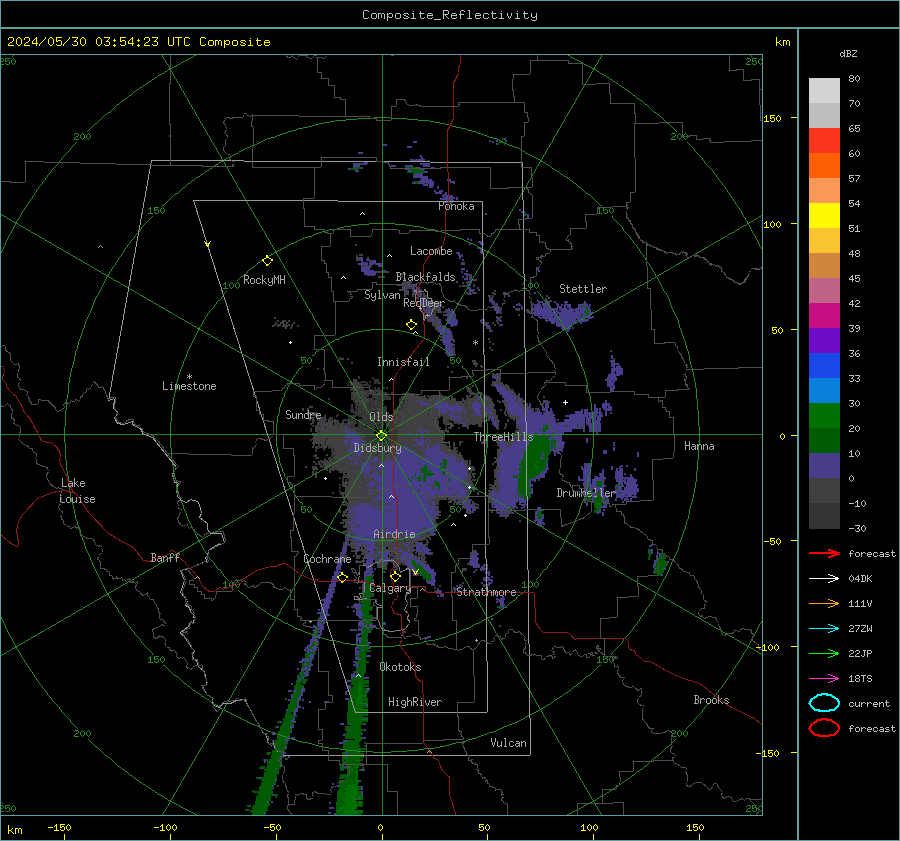Click the white plus marker east of ThreeHills
Screen dimensions: 900x841
pos(565,402)
